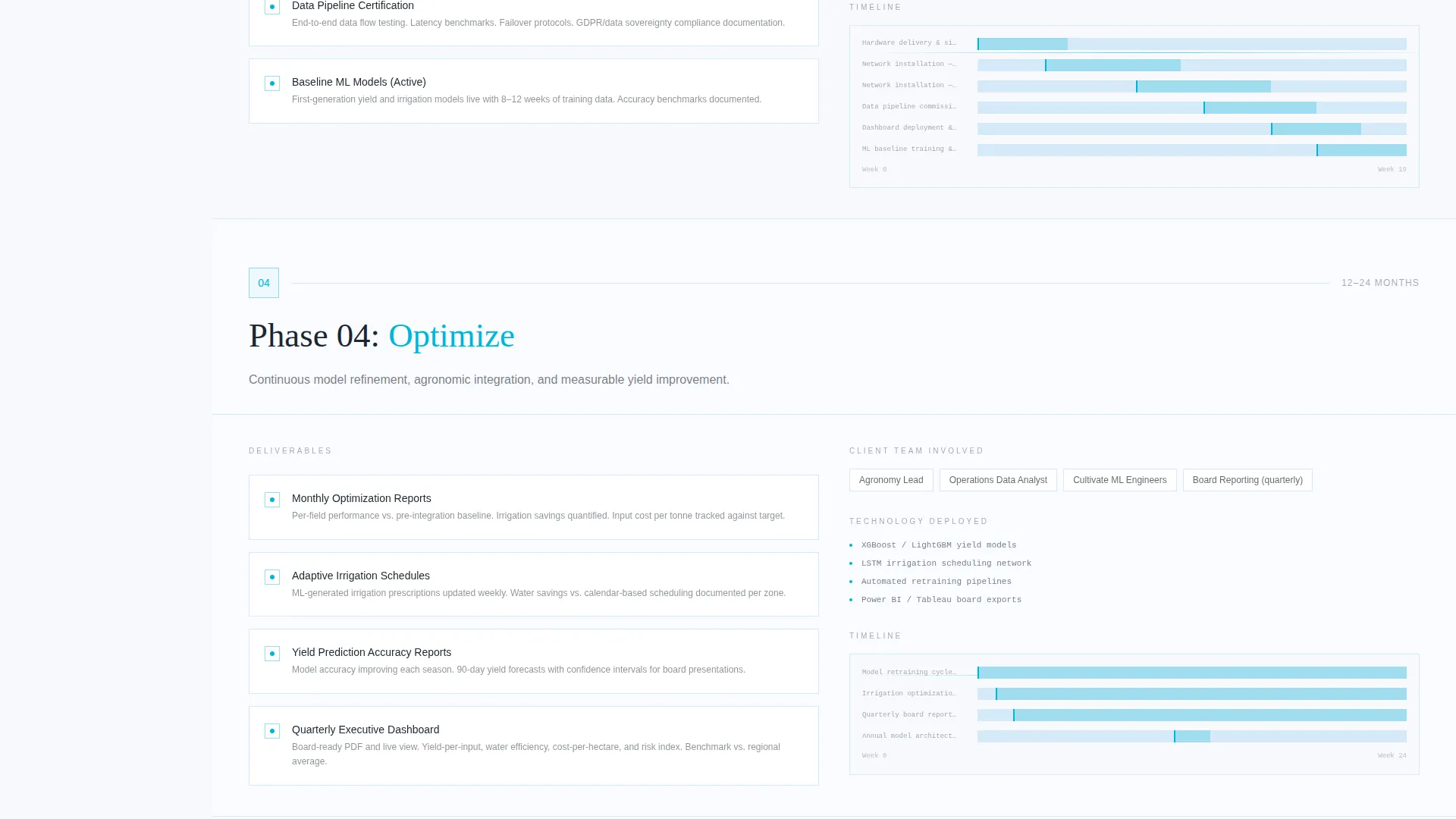Click the Phase 04 summary about continuous model refinement

click(x=489, y=380)
